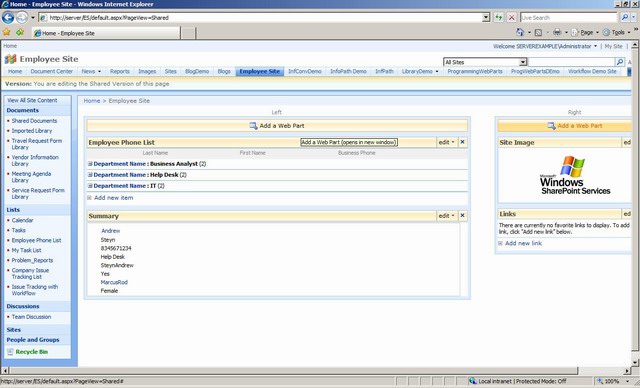Select the Reports navigation tab

pyautogui.click(x=120, y=71)
